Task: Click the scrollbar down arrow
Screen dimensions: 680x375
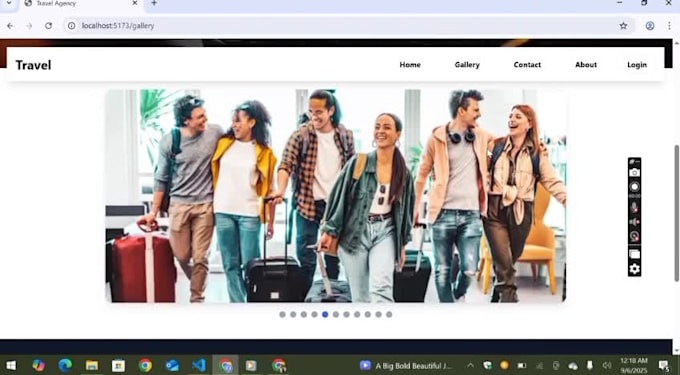Action: [676, 351]
